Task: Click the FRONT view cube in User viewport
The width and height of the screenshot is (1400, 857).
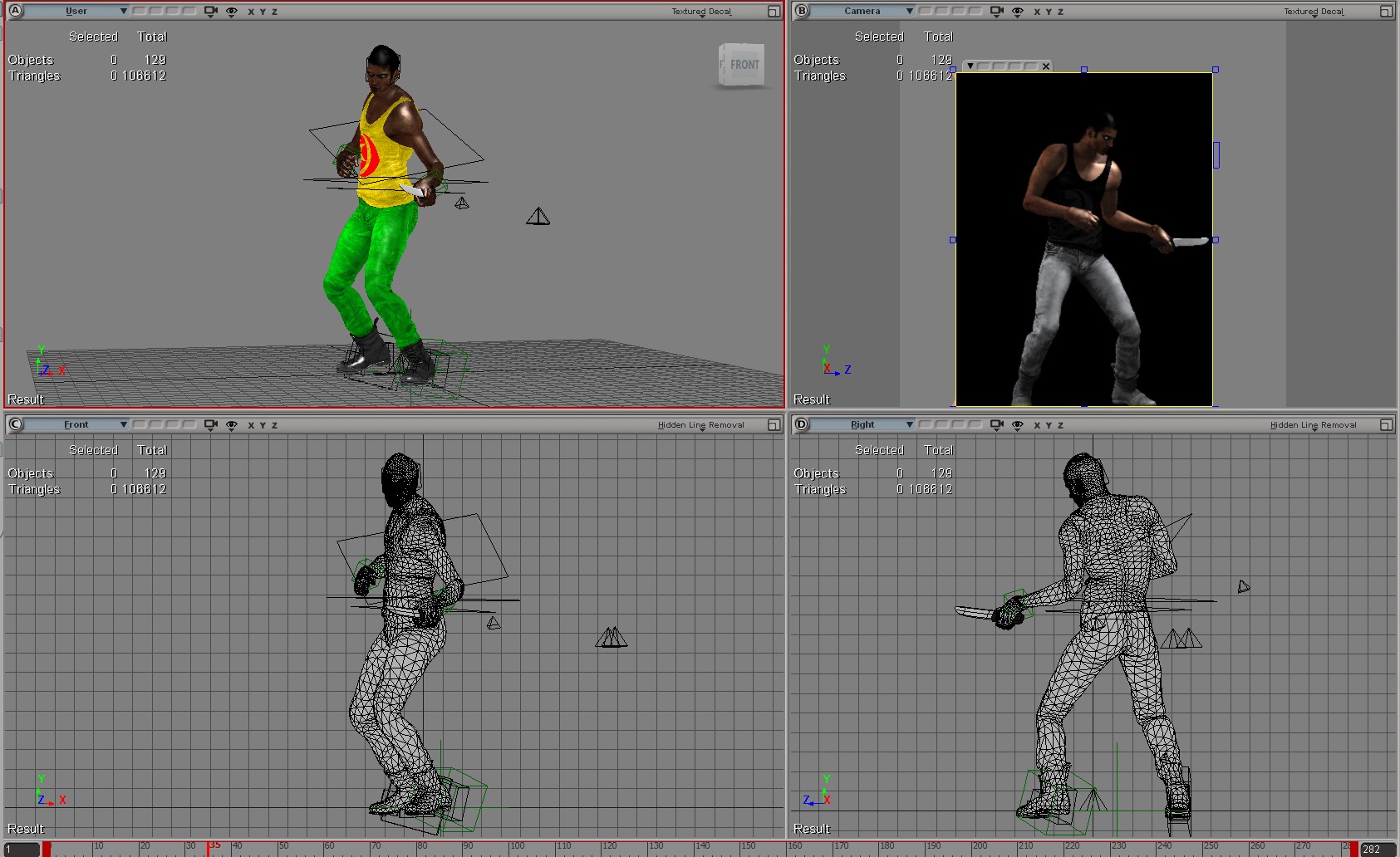Action: click(742, 65)
